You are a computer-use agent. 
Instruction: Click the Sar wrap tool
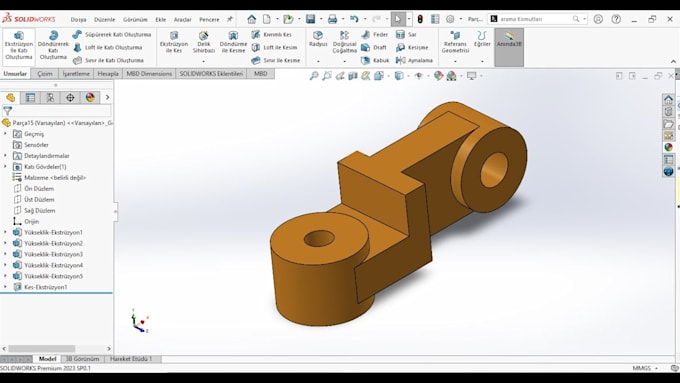click(406, 34)
